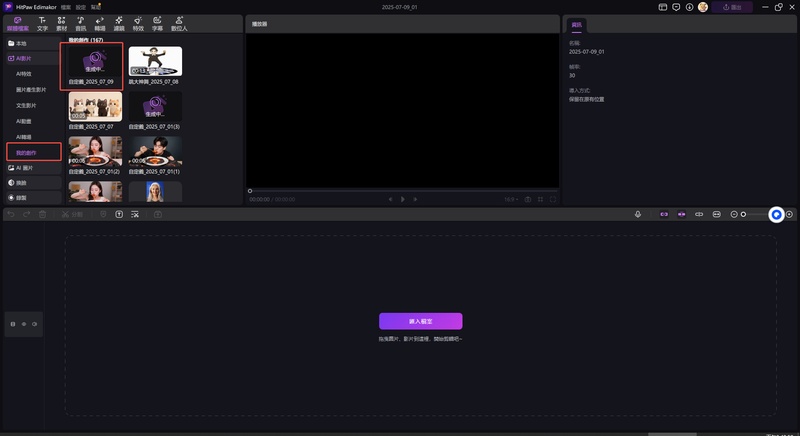Image resolution: width=800 pixels, height=436 pixels.
Task: Click the purple 匯入檔案 import button
Action: [420, 321]
